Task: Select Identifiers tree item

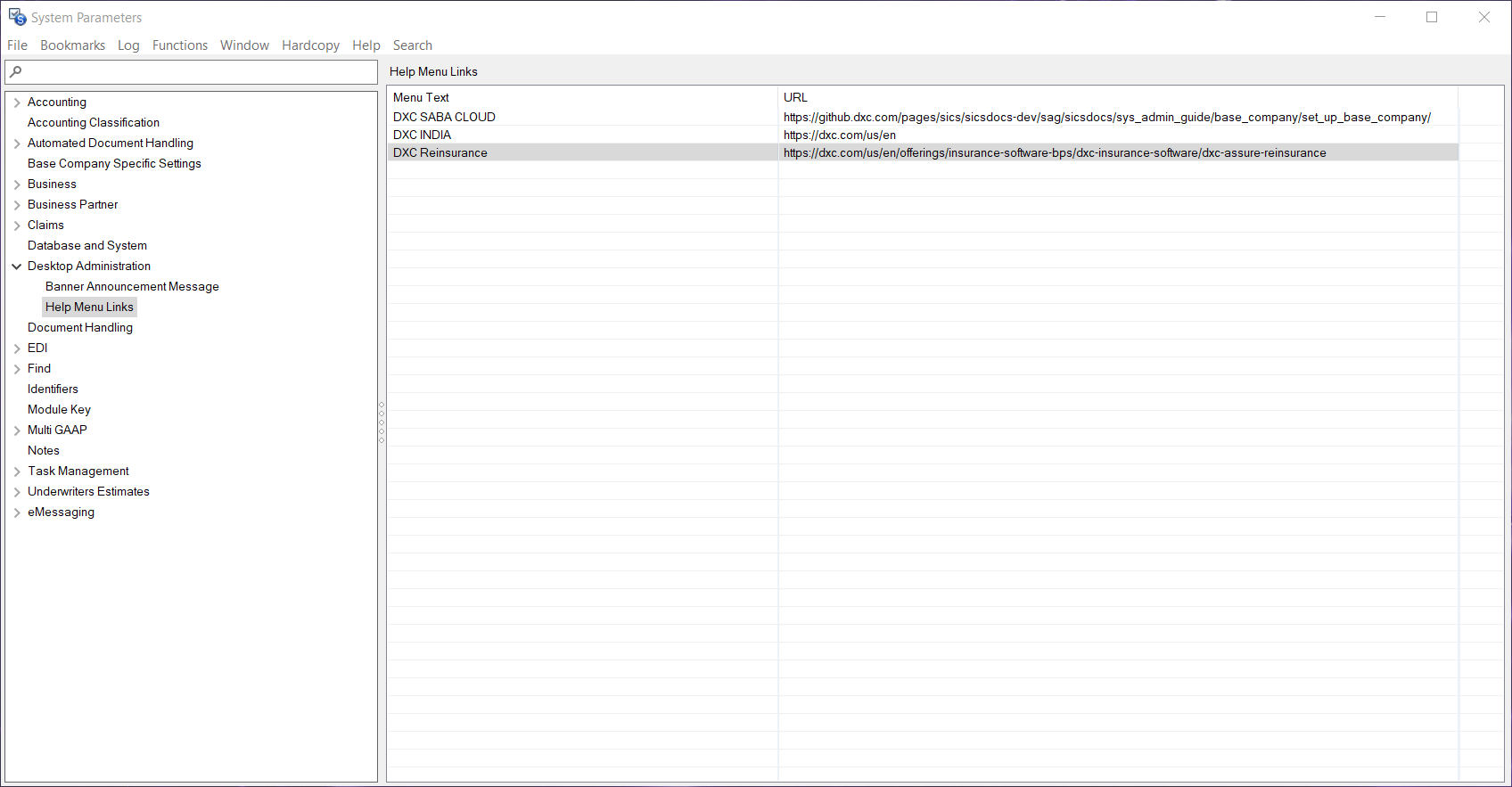Action: (x=53, y=389)
